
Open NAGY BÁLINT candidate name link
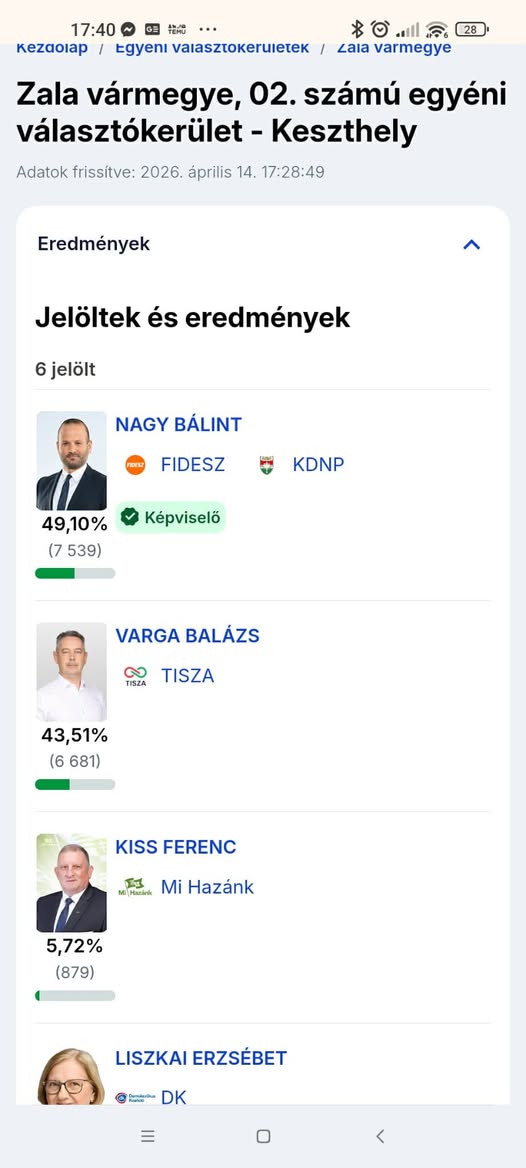[179, 425]
